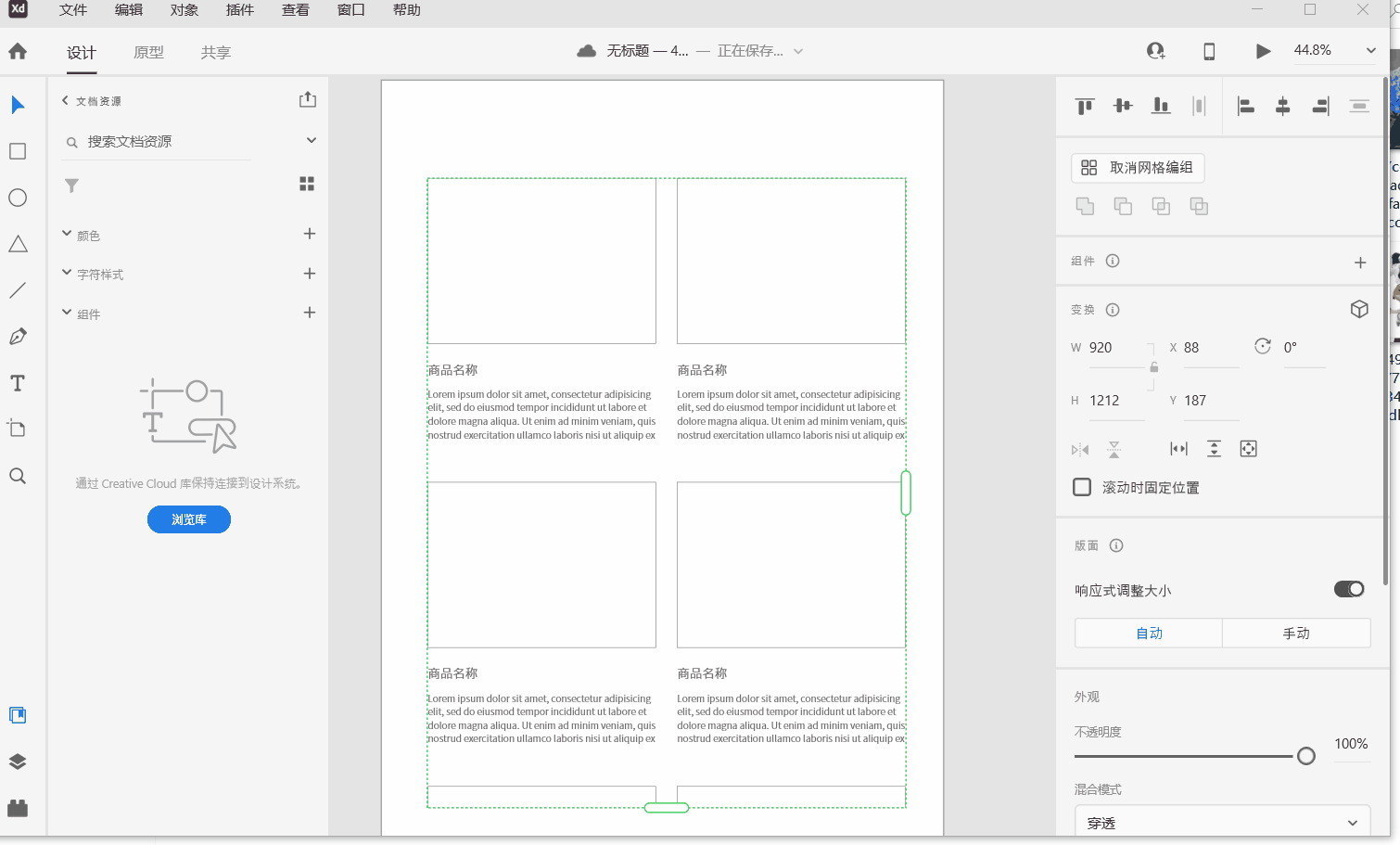Switch to the 原型 tab
The width and height of the screenshot is (1400, 845).
pos(147,53)
